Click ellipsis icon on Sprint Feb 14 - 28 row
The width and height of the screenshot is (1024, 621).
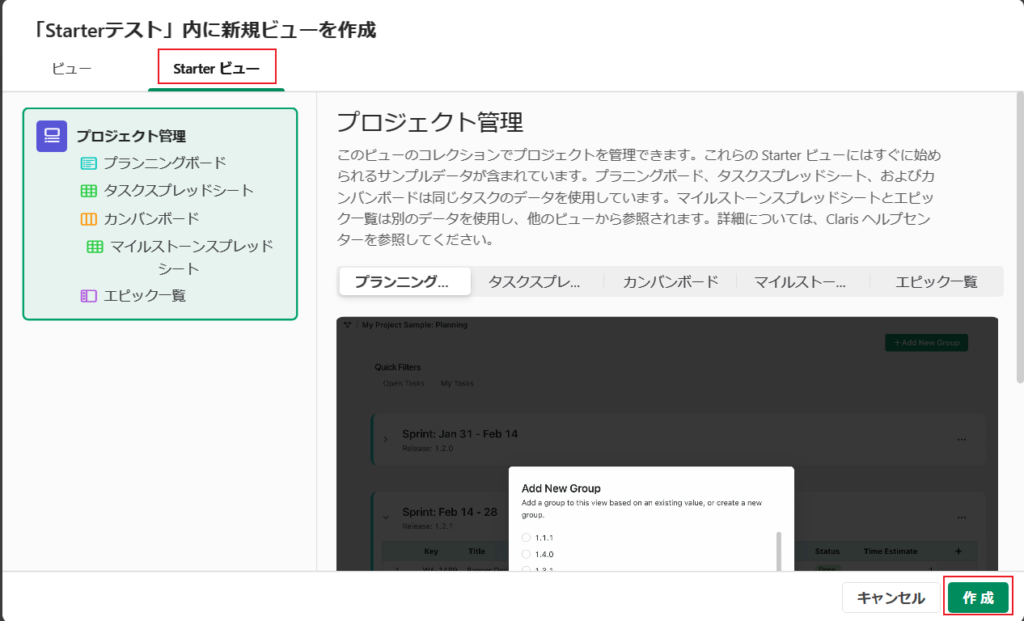[962, 517]
